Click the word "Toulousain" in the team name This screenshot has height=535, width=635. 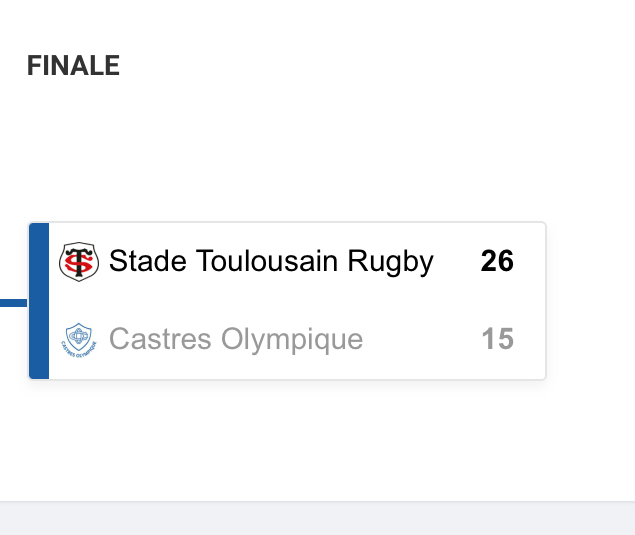(267, 262)
